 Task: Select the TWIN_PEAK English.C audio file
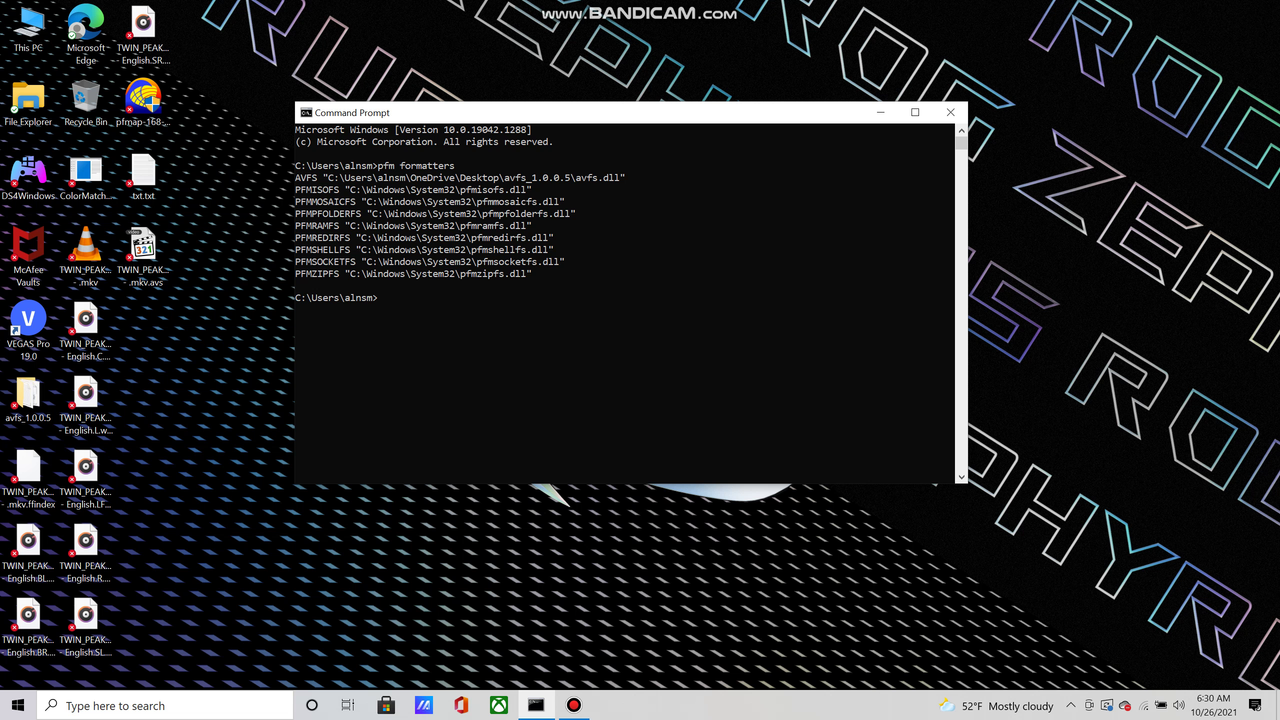86,331
